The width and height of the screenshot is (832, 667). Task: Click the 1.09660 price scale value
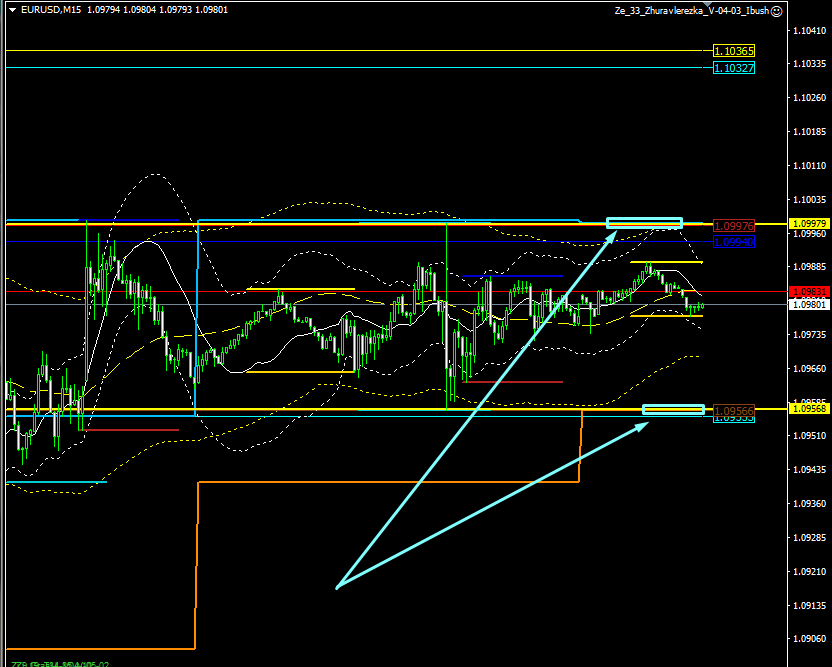point(810,369)
